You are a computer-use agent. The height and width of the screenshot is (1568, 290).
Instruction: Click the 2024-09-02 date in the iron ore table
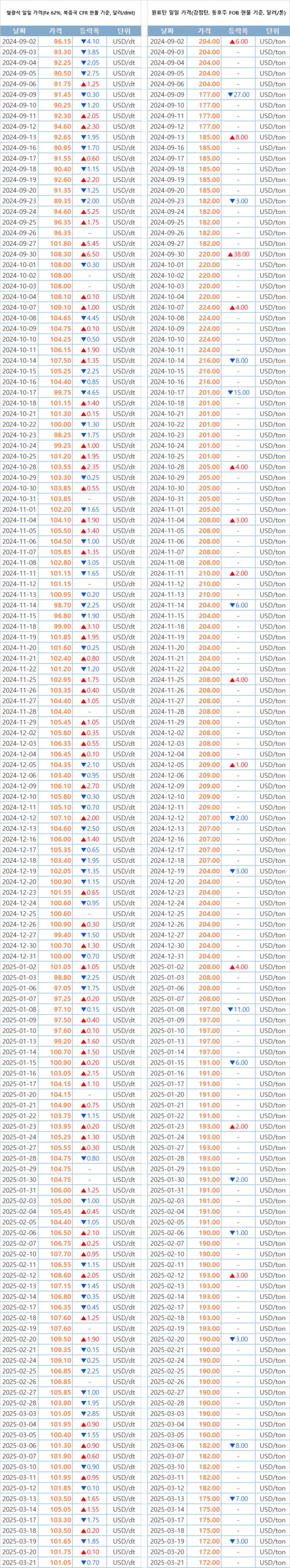point(19,42)
